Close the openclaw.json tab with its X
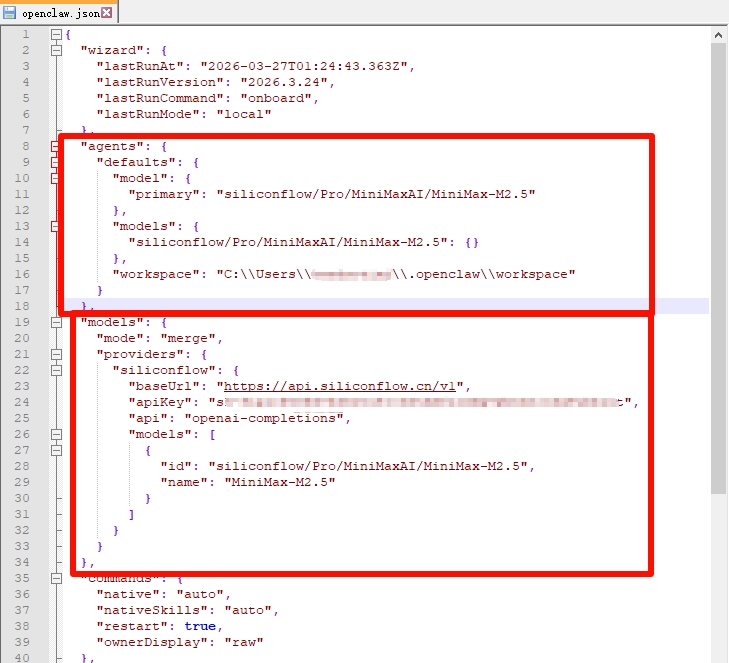729x663 pixels. pos(106,13)
